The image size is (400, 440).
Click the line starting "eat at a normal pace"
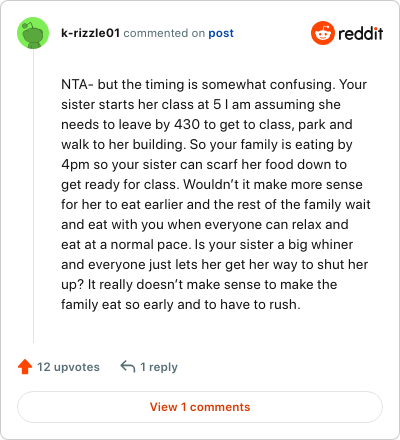click(207, 245)
